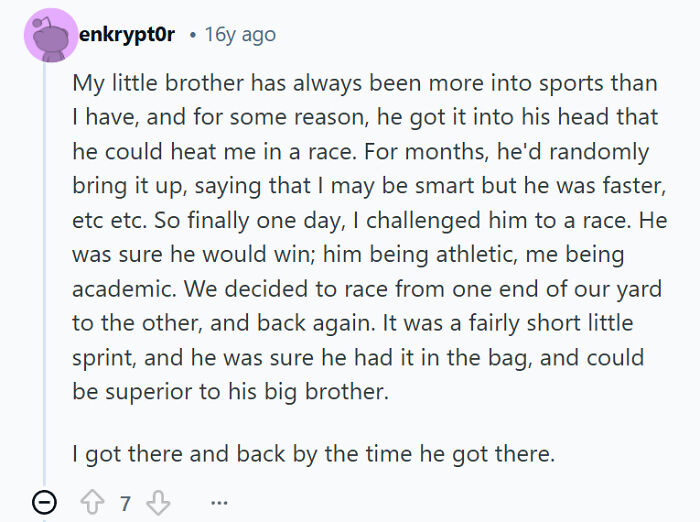Click the dot separator before the timestamp
The image size is (700, 522).
(x=192, y=35)
